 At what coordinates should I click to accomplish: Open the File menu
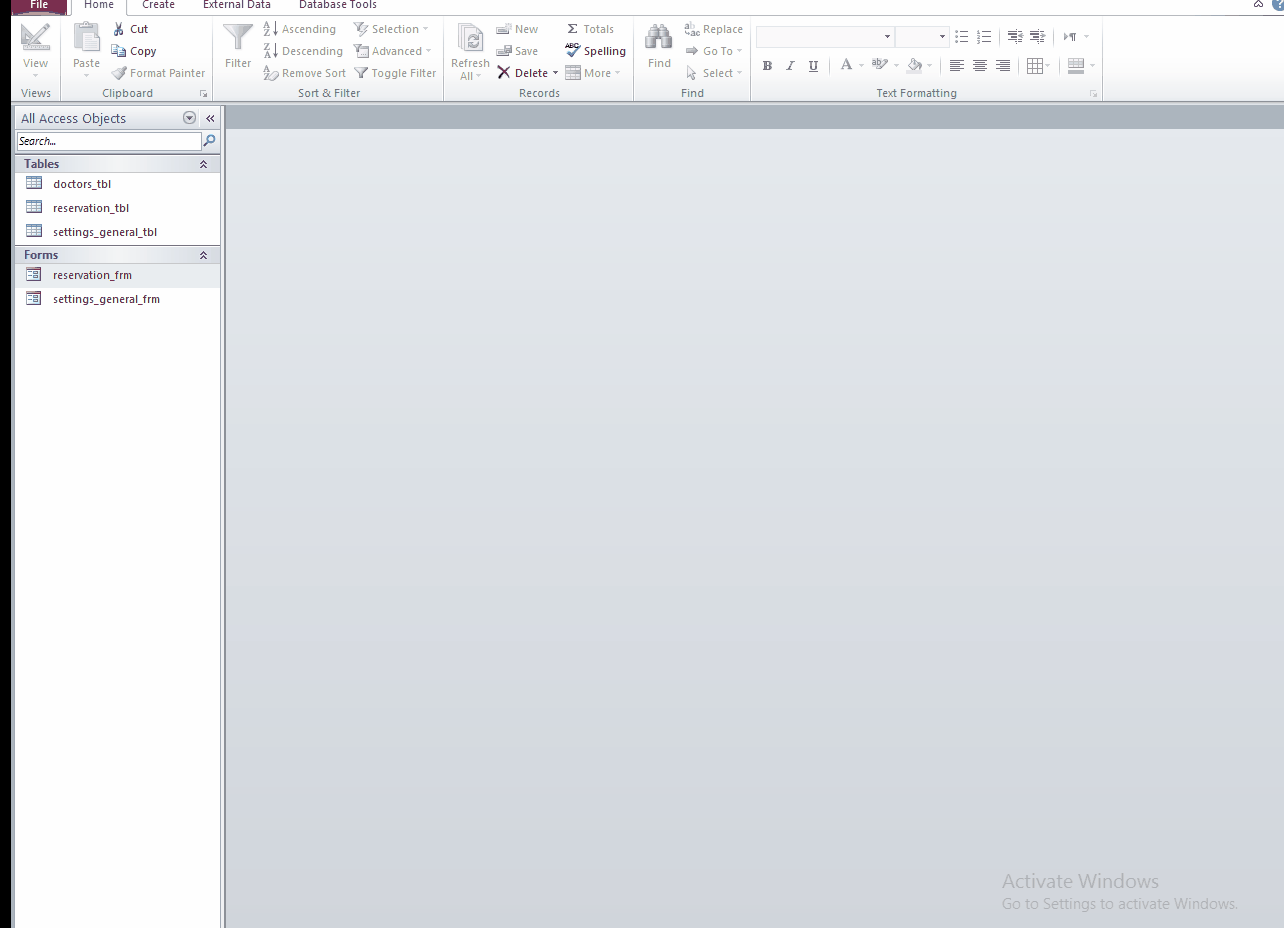39,5
